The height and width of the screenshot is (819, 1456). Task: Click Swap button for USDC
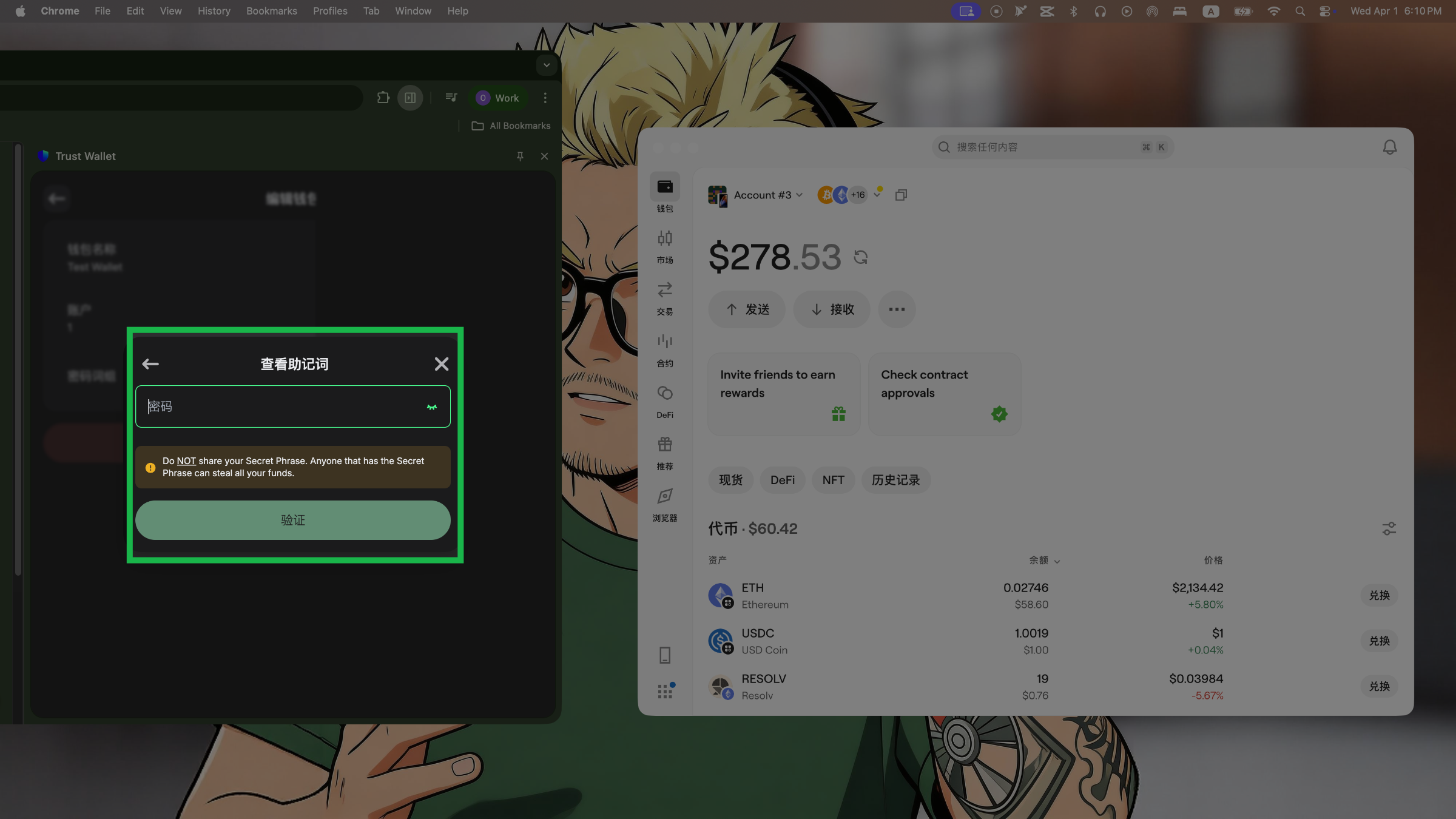click(x=1379, y=641)
